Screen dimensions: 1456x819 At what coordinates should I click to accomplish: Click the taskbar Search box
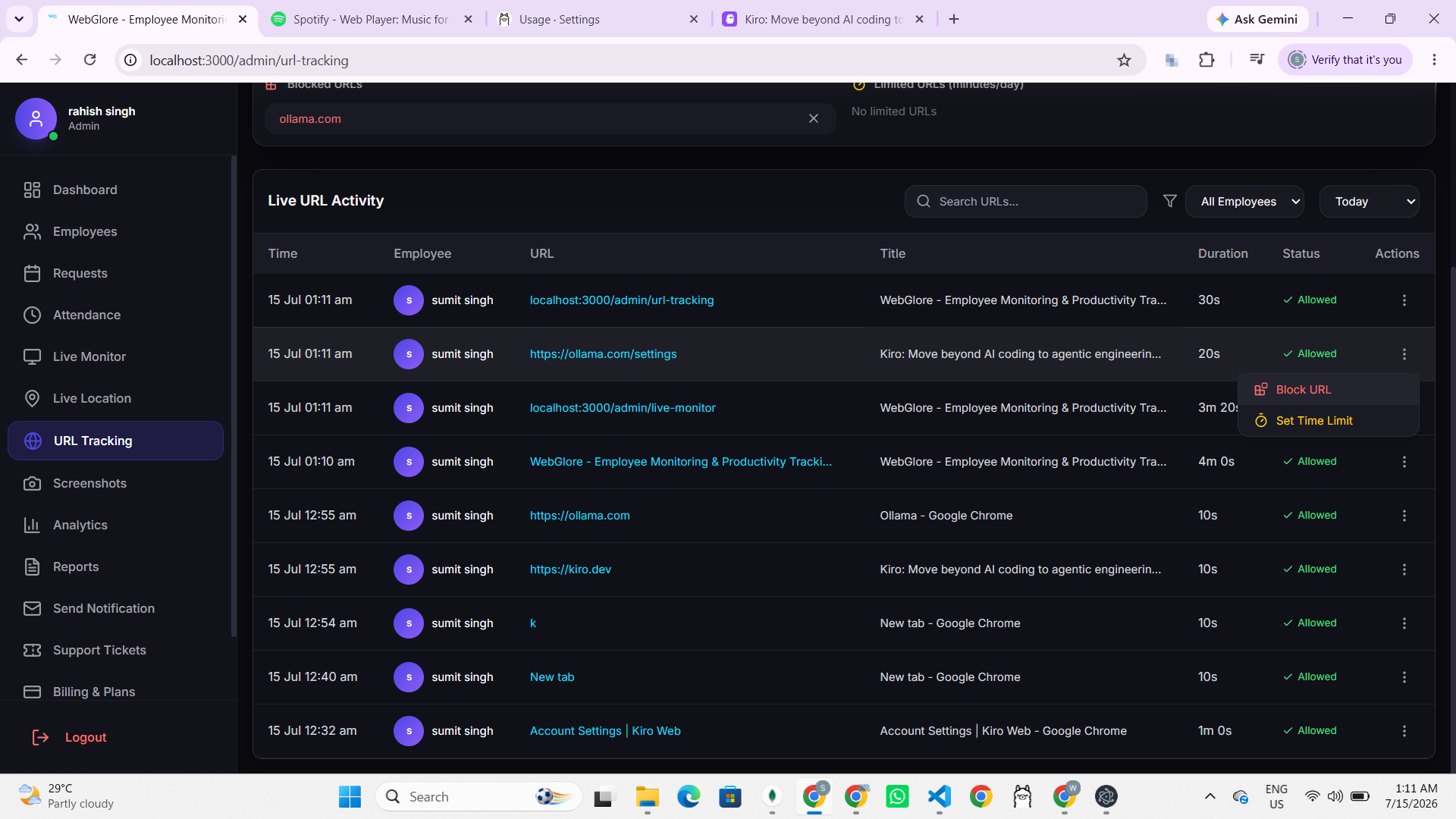pyautogui.click(x=479, y=797)
